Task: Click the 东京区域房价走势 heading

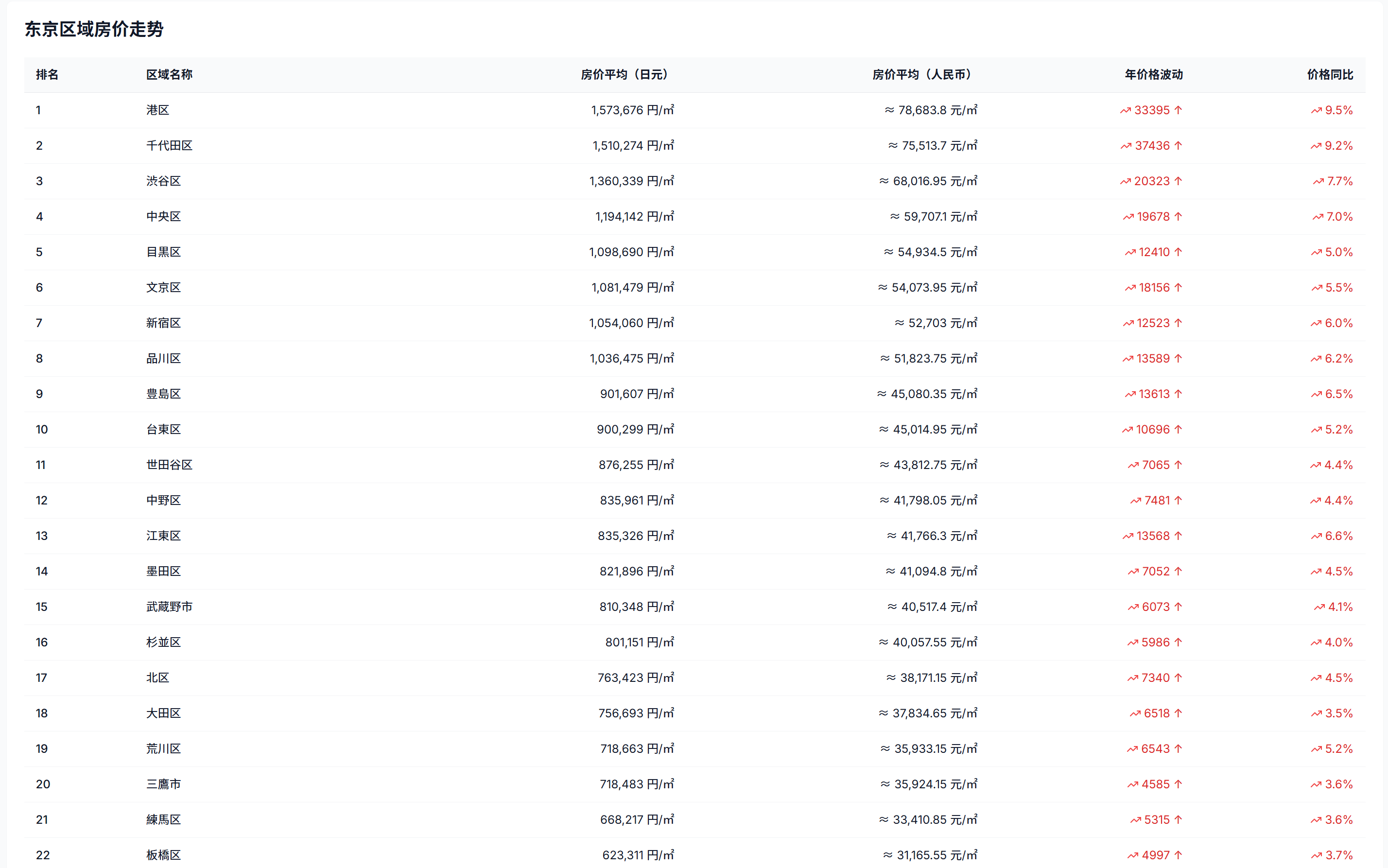Action: (x=94, y=29)
